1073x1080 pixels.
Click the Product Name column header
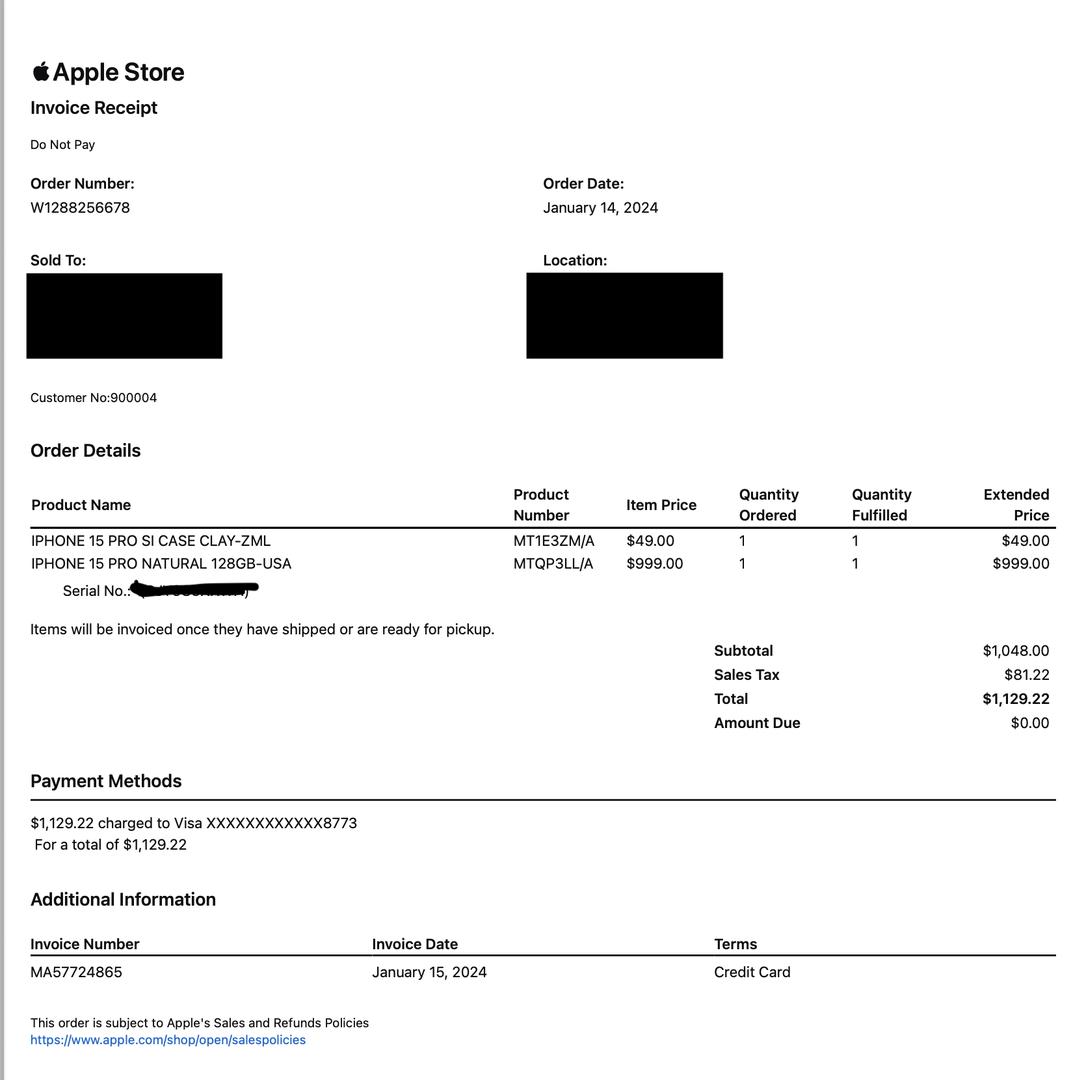click(81, 505)
